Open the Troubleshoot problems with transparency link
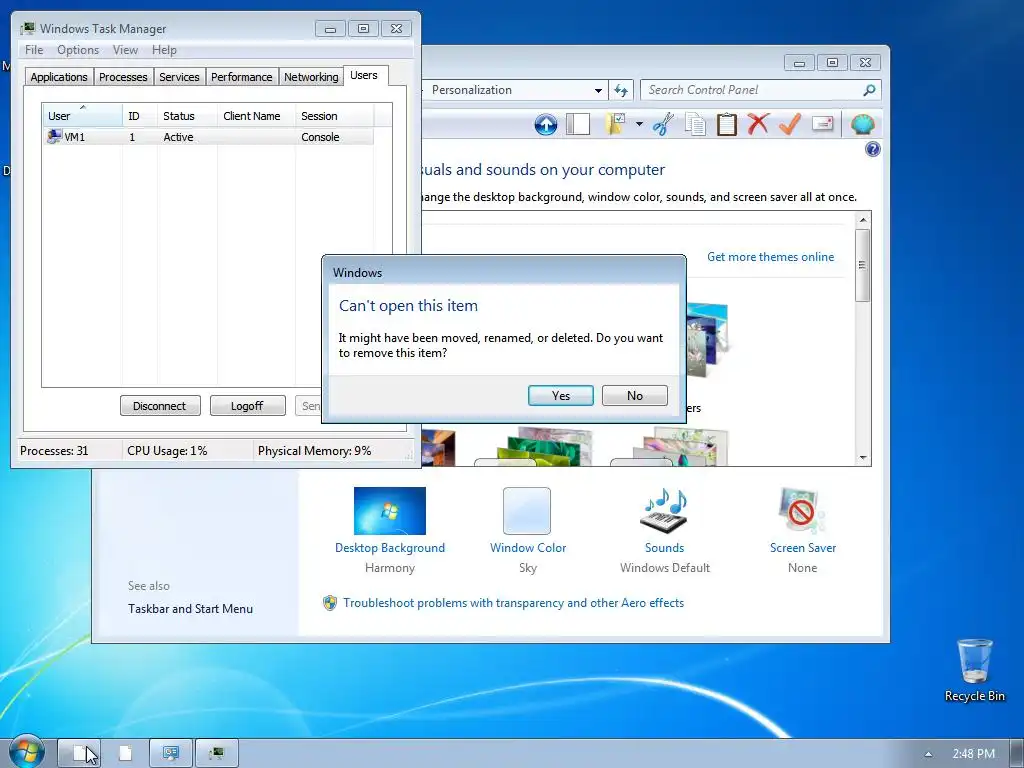The height and width of the screenshot is (768, 1024). click(513, 603)
